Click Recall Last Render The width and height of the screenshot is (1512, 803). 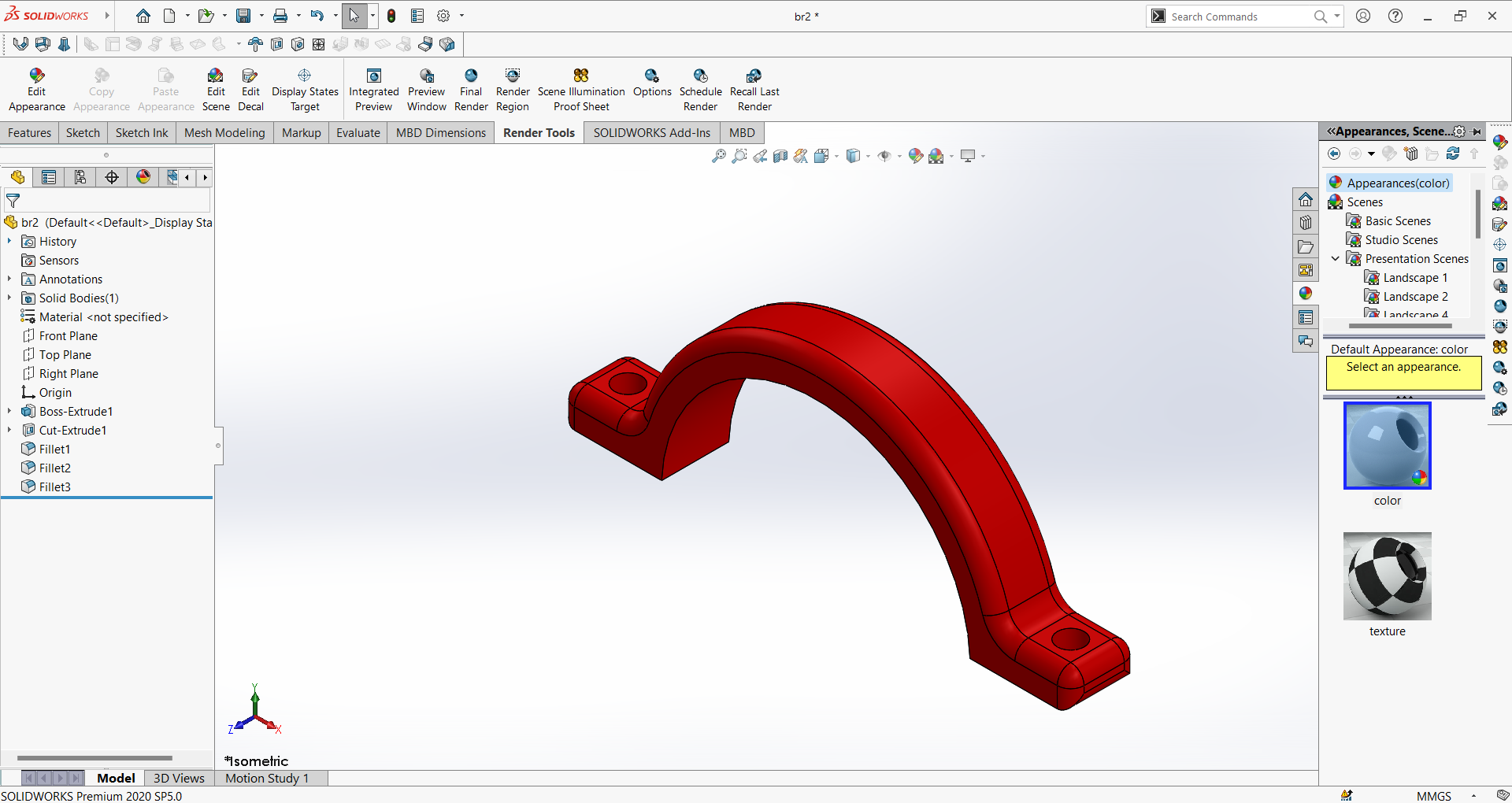pyautogui.click(x=754, y=90)
